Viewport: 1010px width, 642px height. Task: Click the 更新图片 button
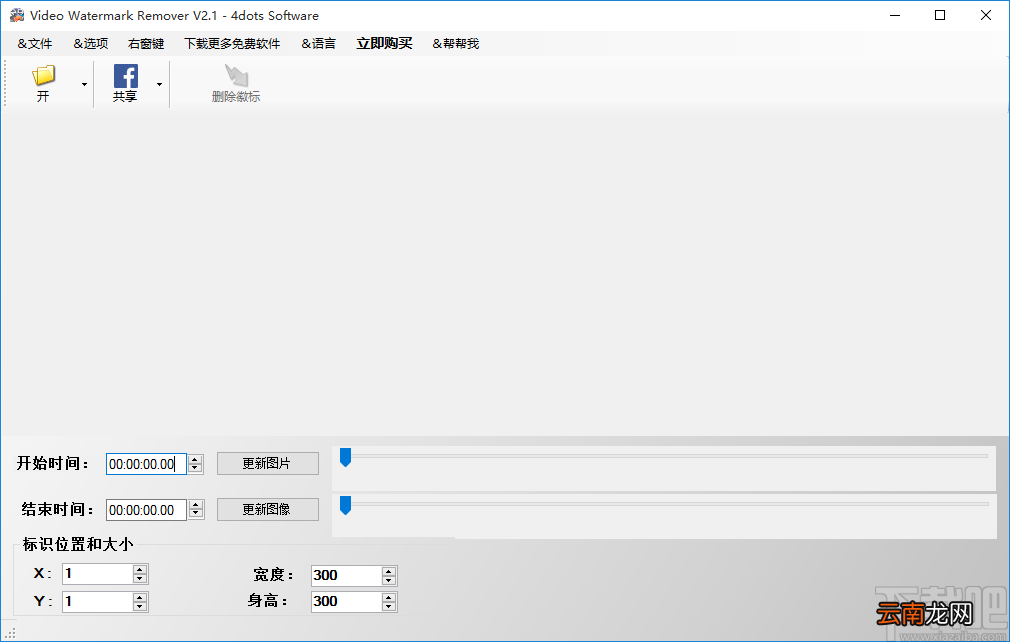(x=268, y=464)
